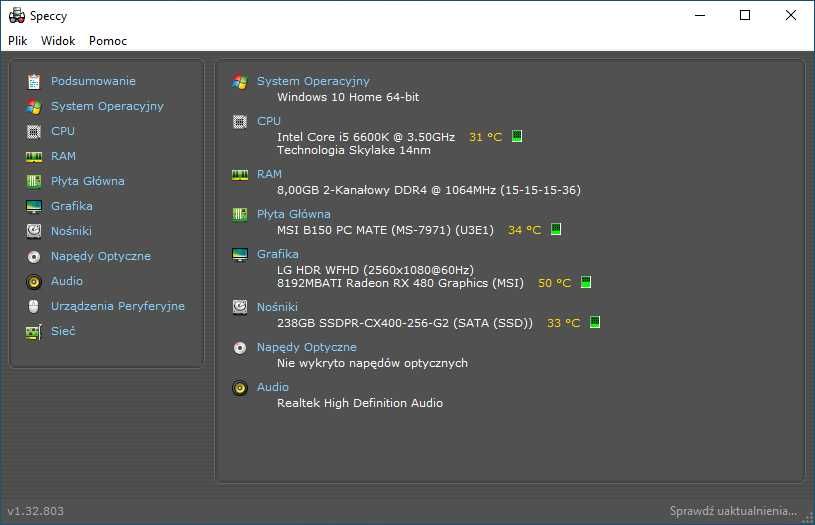Viewport: 815px width, 525px height.
Task: Open the Widok menu
Action: coord(58,41)
